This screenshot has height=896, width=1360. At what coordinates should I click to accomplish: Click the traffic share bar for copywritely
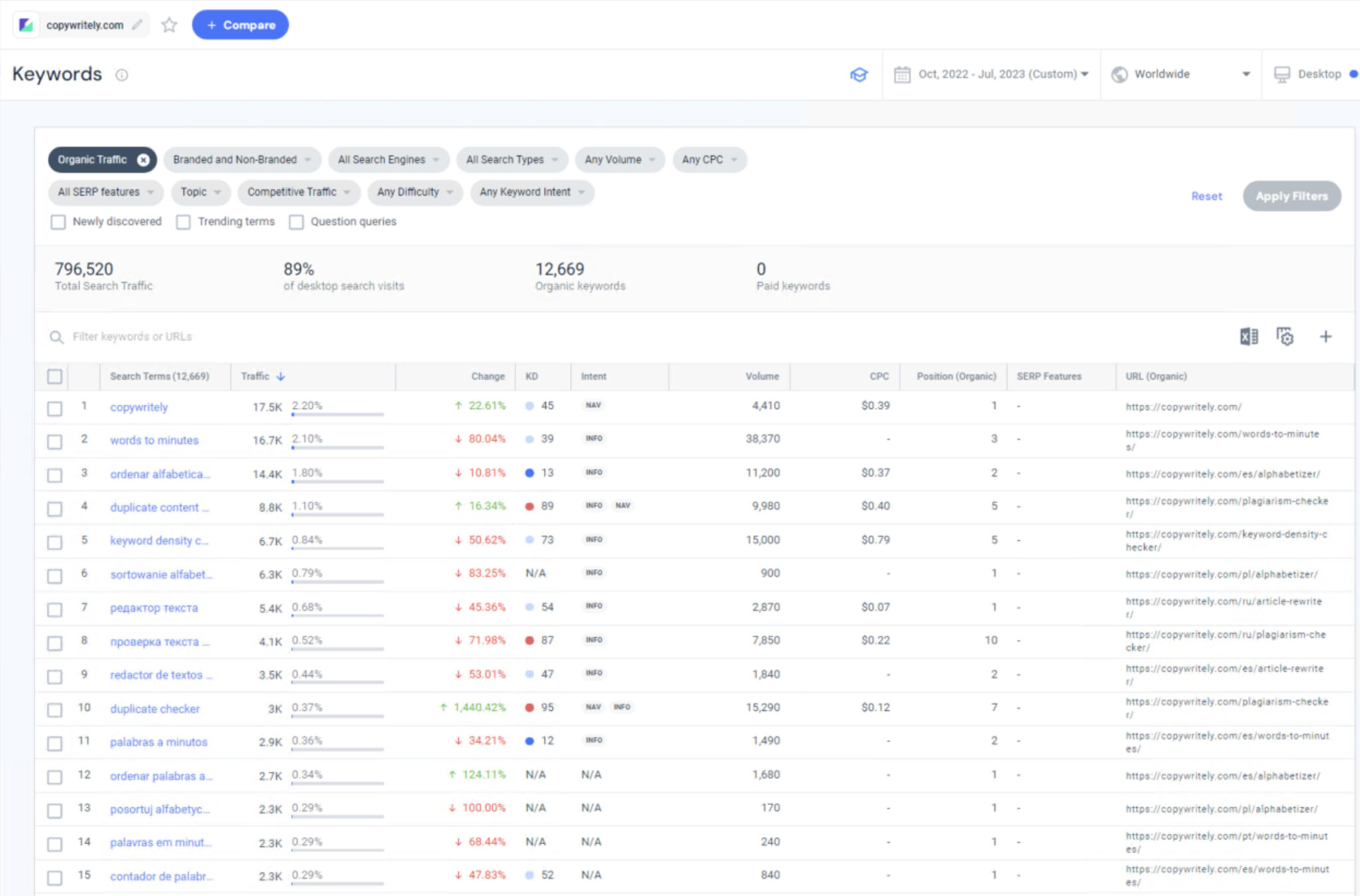[337, 413]
